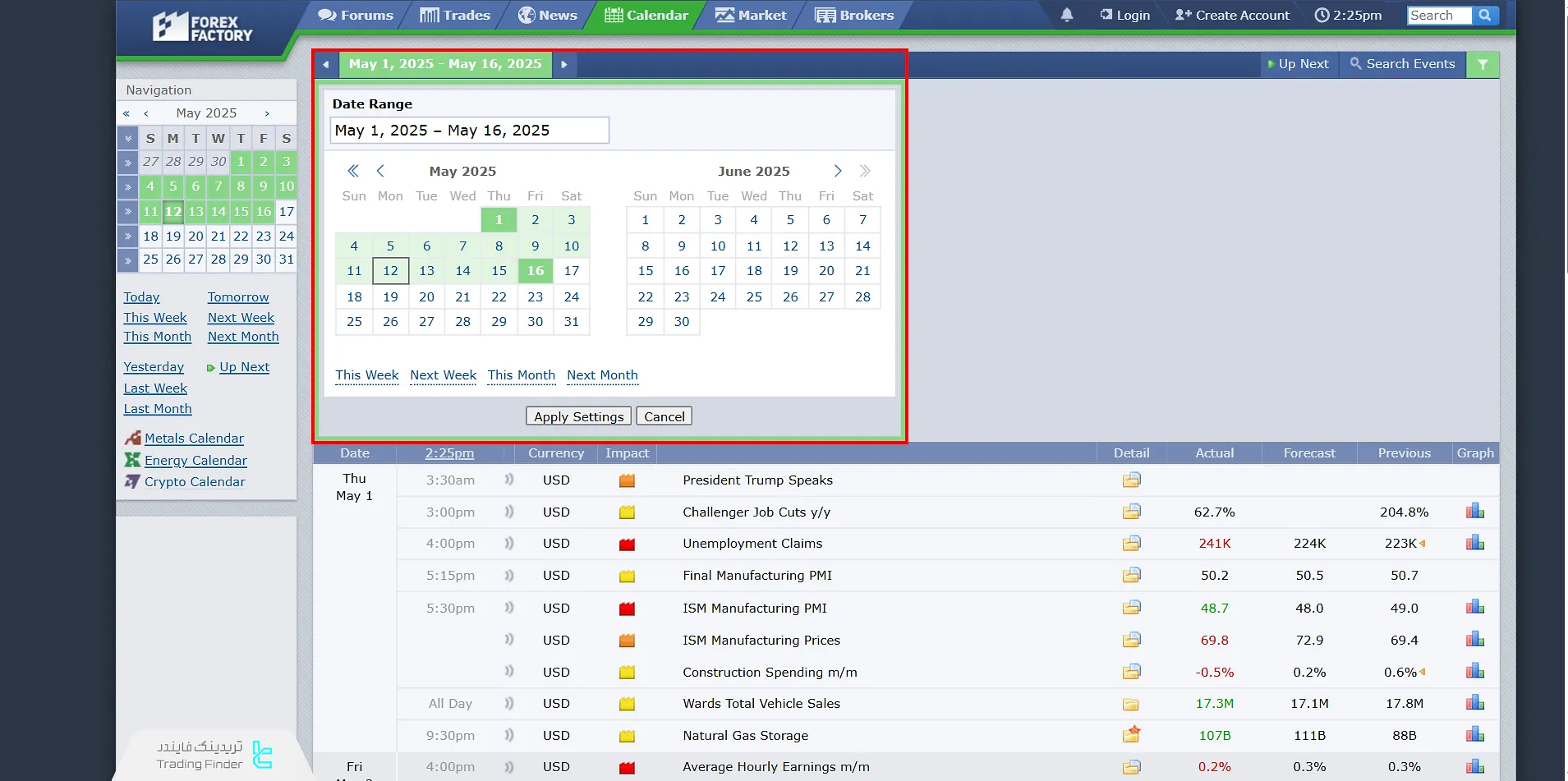Click the notifications bell icon
The width and height of the screenshot is (1568, 781).
point(1066,15)
